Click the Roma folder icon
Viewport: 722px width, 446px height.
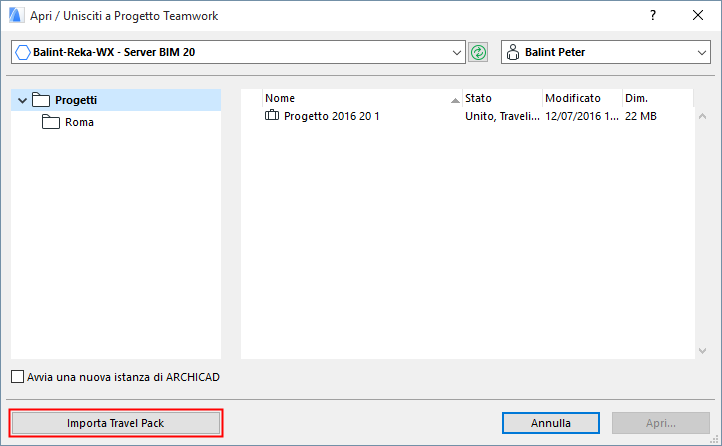click(x=51, y=122)
